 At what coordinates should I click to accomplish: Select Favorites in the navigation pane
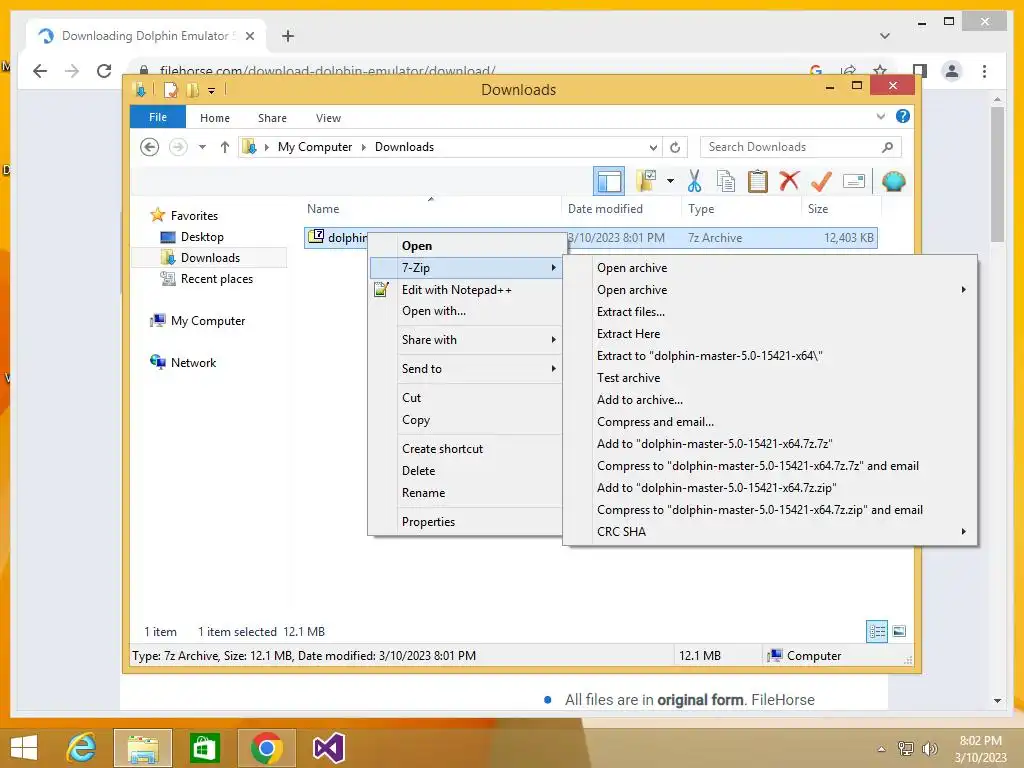(194, 216)
